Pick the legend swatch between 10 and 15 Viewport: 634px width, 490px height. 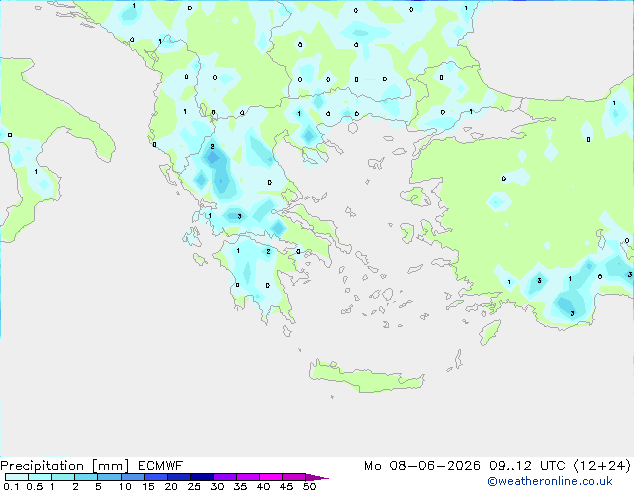(x=132, y=477)
